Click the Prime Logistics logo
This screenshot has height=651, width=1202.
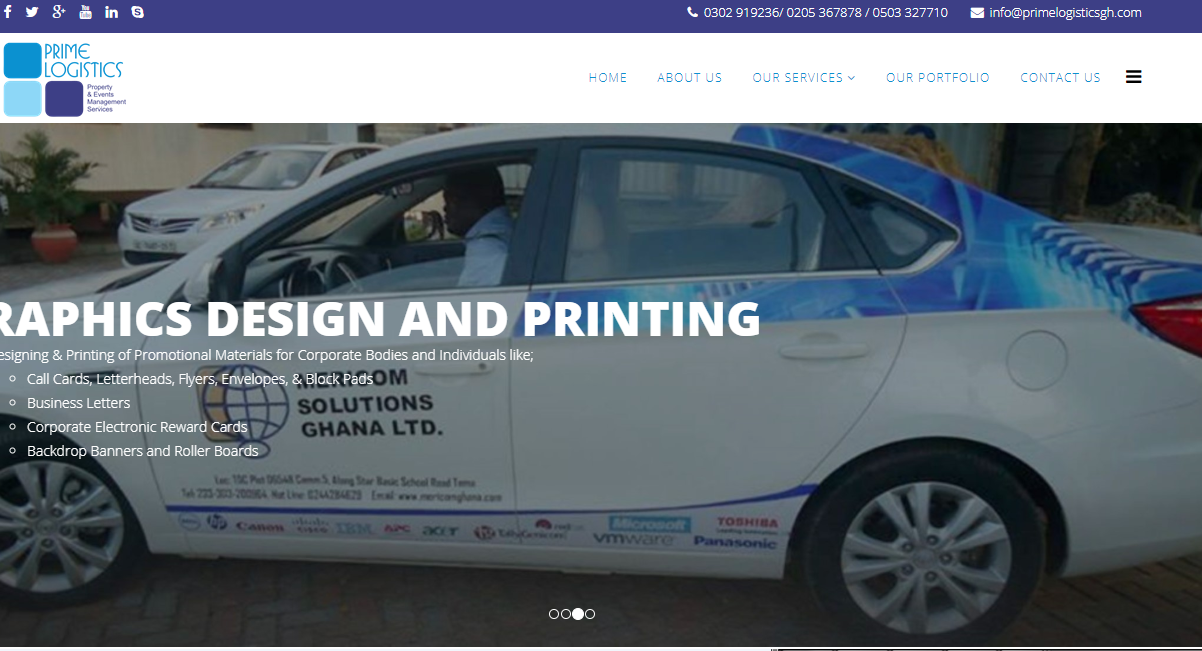pos(63,79)
